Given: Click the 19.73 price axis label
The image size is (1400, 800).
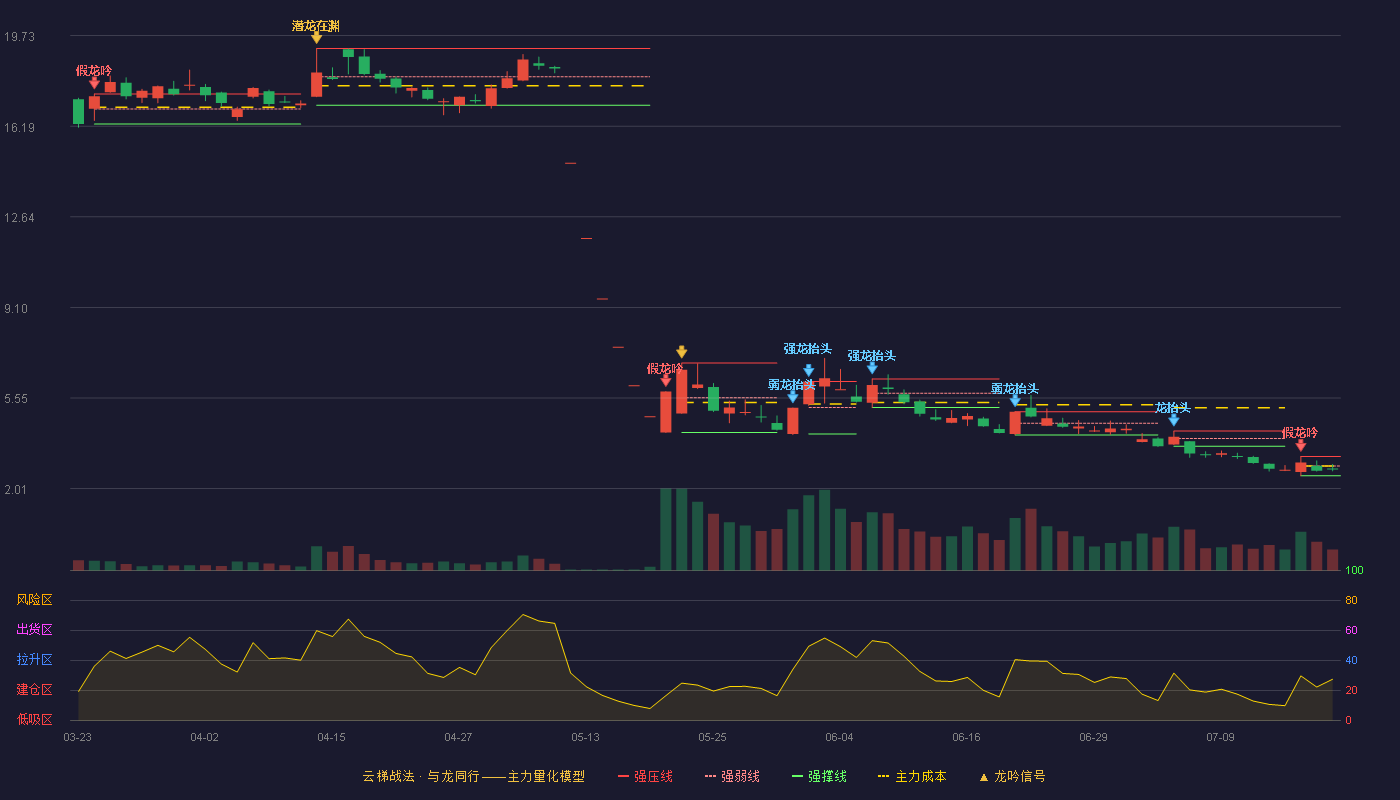Looking at the screenshot, I should tap(19, 37).
